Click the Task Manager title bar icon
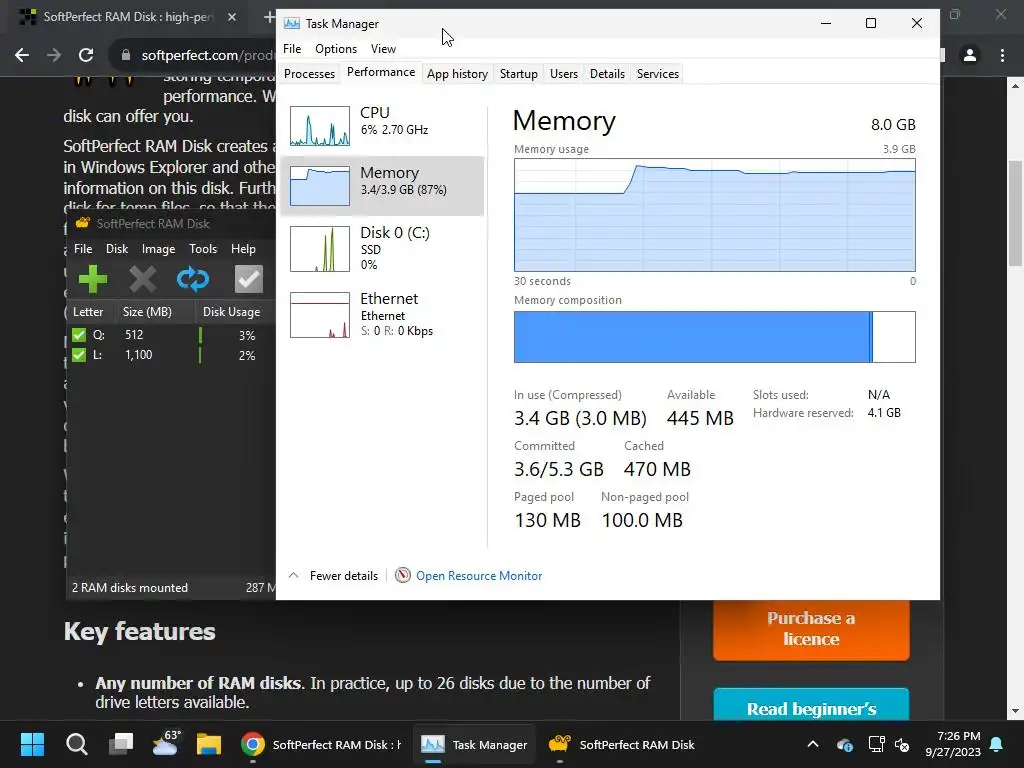Image resolution: width=1024 pixels, height=768 pixels. point(292,24)
